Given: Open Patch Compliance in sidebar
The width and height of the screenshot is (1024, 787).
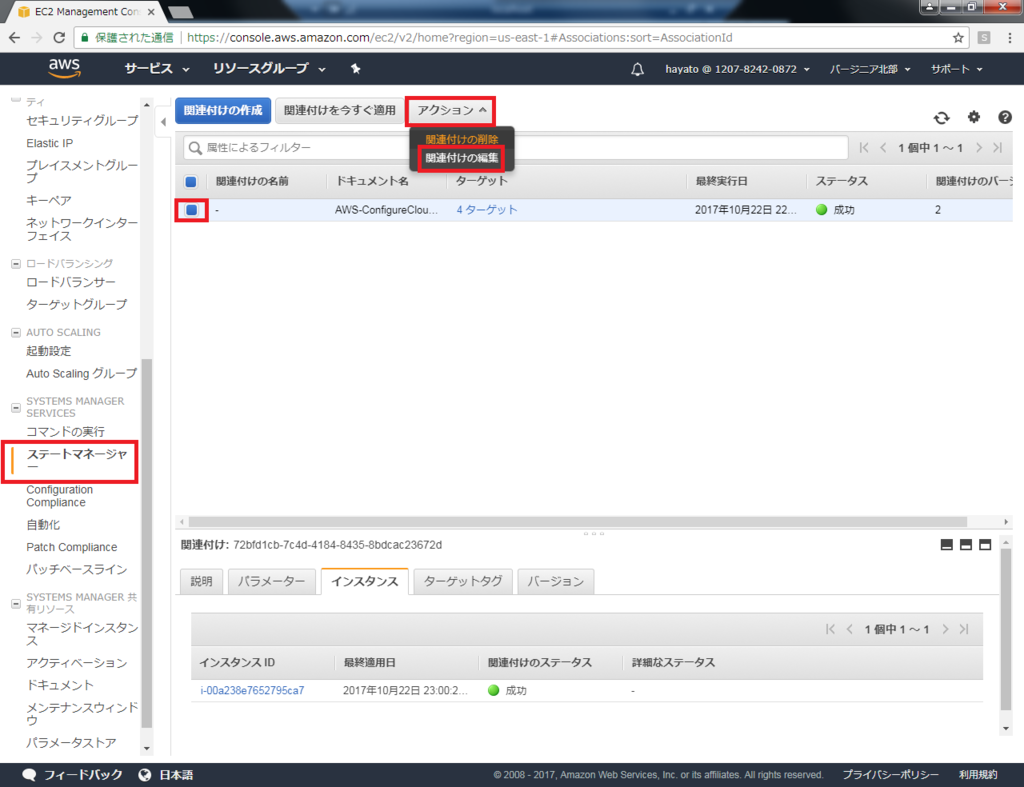Looking at the screenshot, I should coord(72,547).
